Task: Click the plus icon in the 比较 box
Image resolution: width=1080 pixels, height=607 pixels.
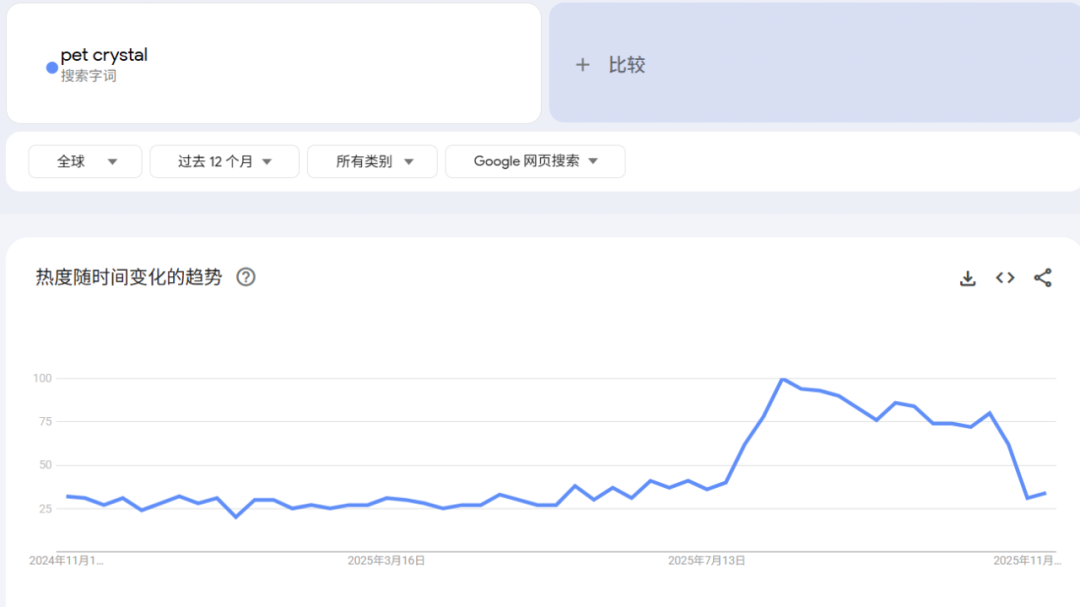Action: (583, 64)
